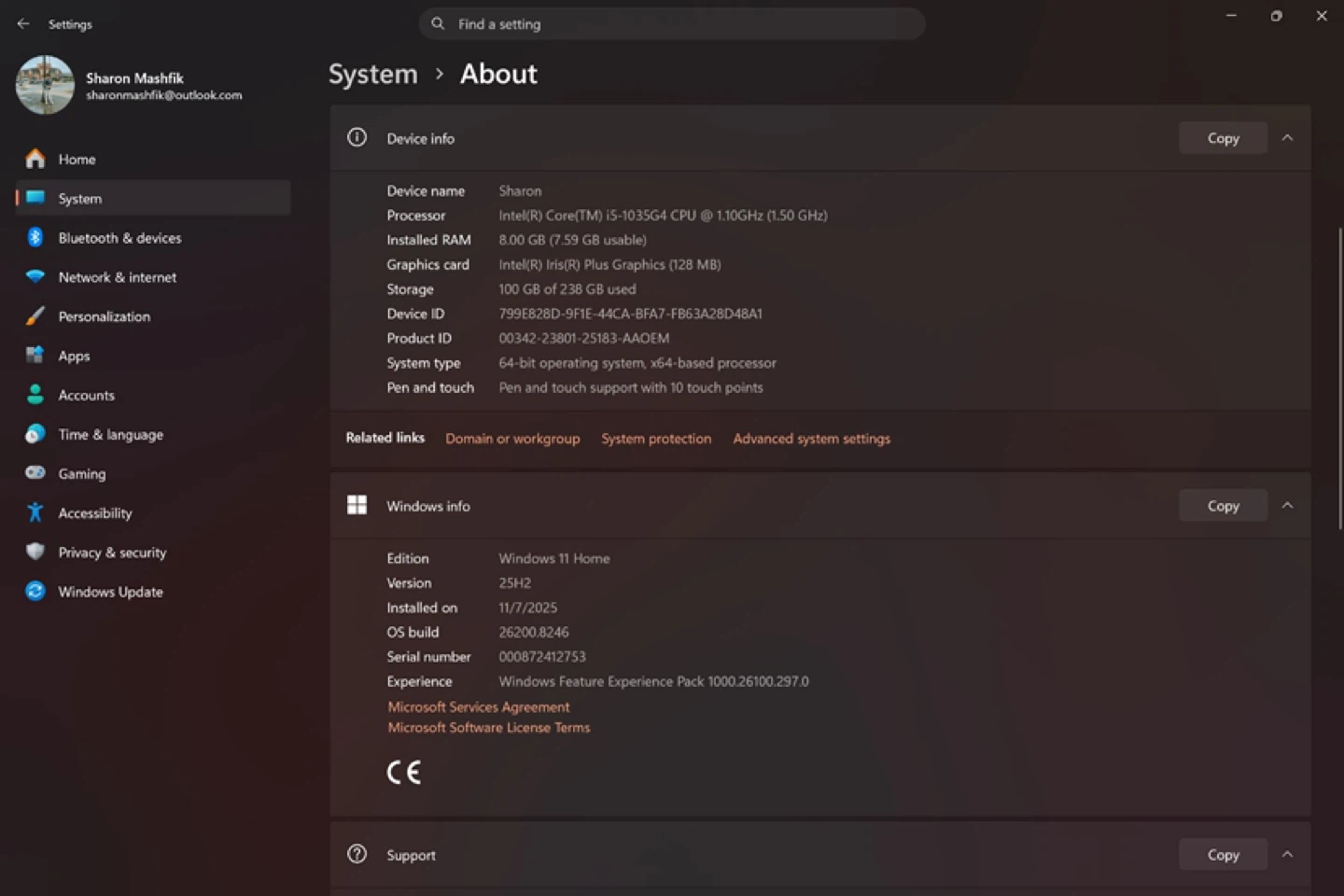
Task: Click the Network wifi icon in sidebar
Action: (35, 276)
